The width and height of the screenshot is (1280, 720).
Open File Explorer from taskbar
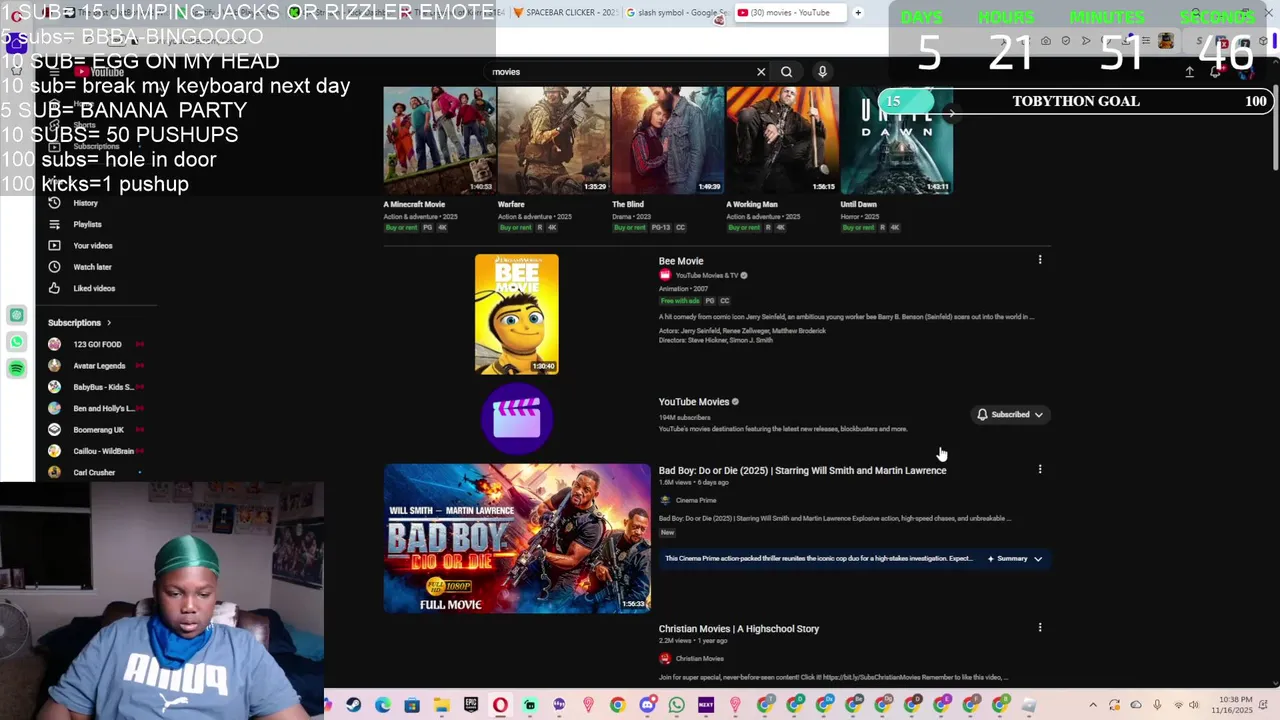[x=441, y=705]
